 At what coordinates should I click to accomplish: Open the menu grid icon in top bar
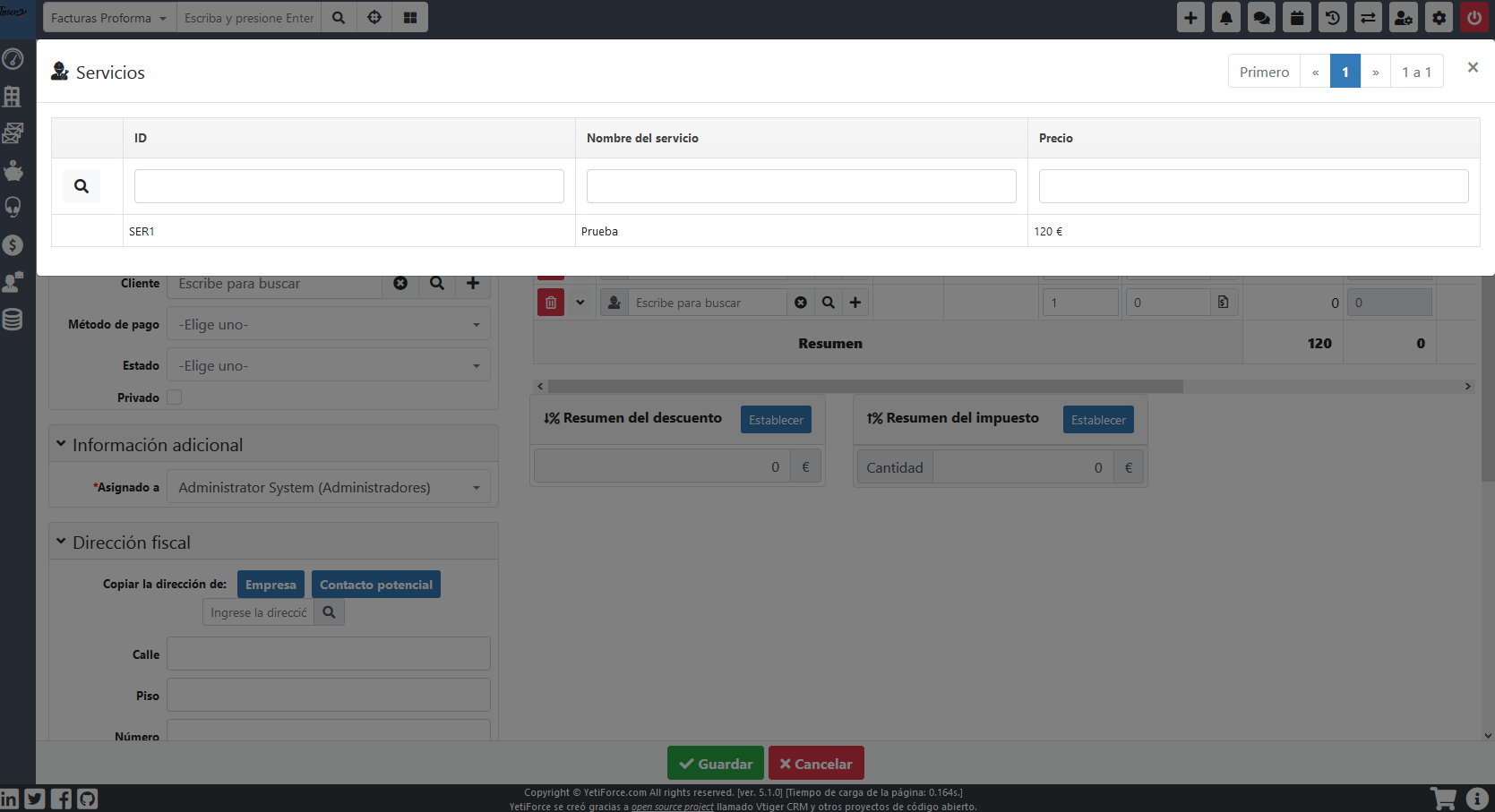tap(410, 18)
